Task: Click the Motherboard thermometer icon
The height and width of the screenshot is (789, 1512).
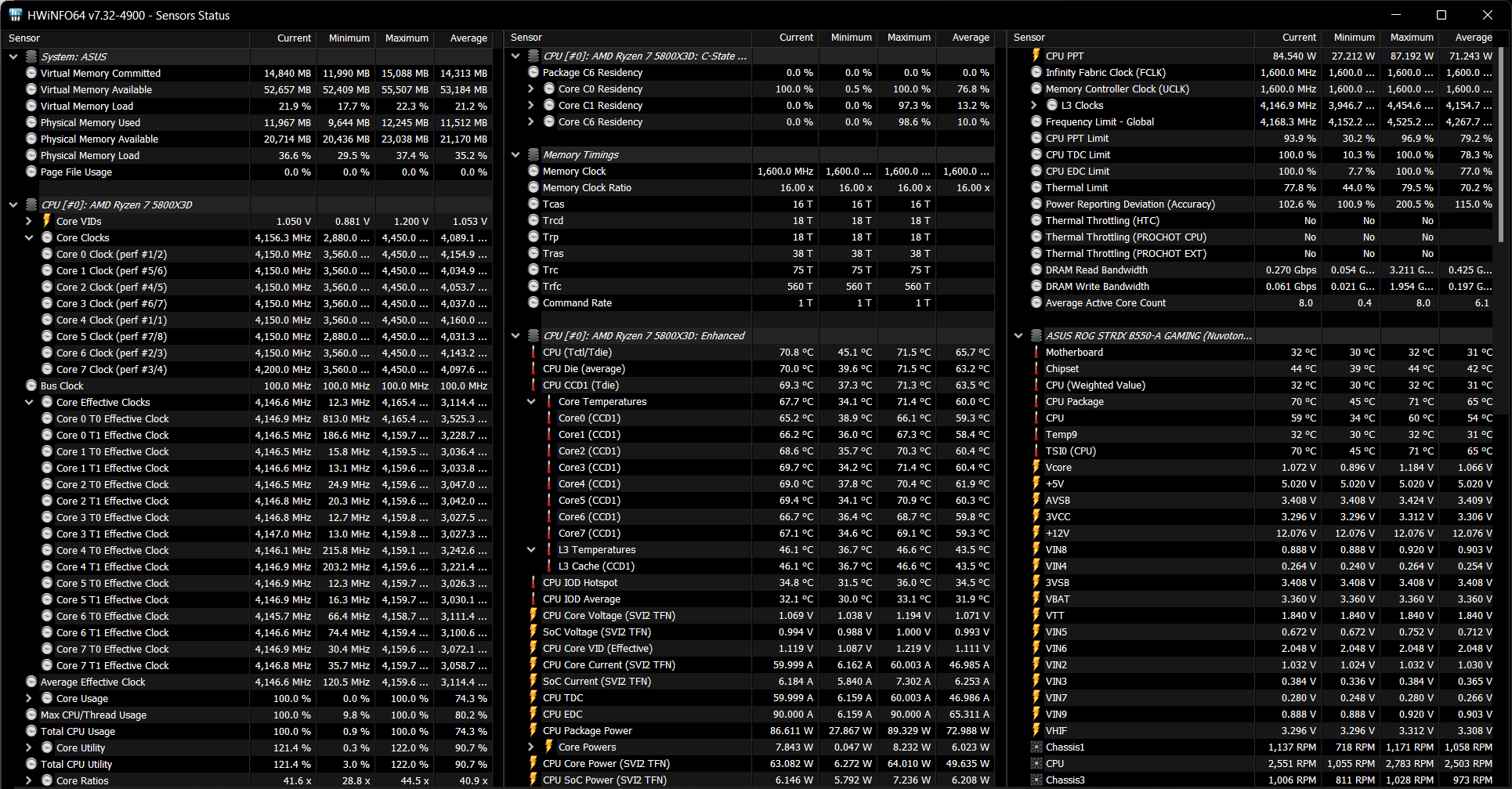Action: 1036,352
